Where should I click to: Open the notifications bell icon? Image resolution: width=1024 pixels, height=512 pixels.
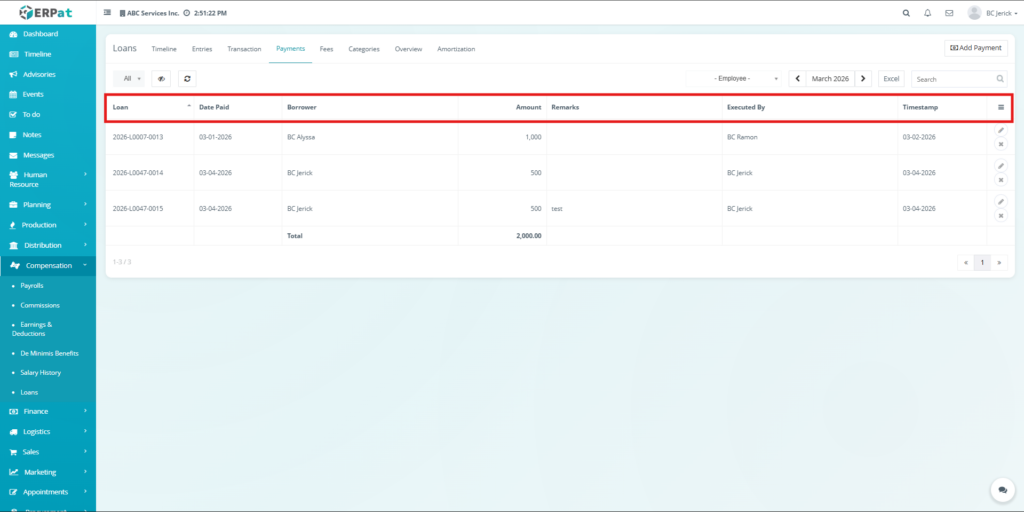pos(927,13)
